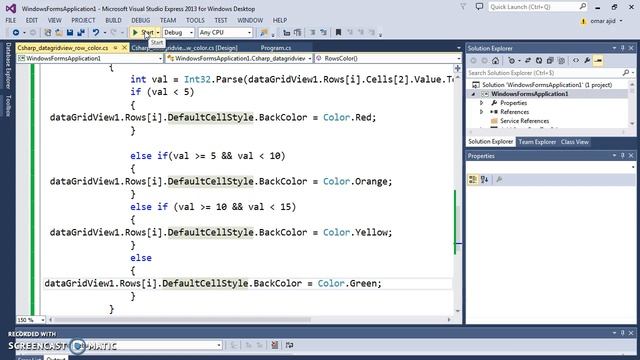Open the Toolbox side tab
The width and height of the screenshot is (640, 360).
click(8, 106)
